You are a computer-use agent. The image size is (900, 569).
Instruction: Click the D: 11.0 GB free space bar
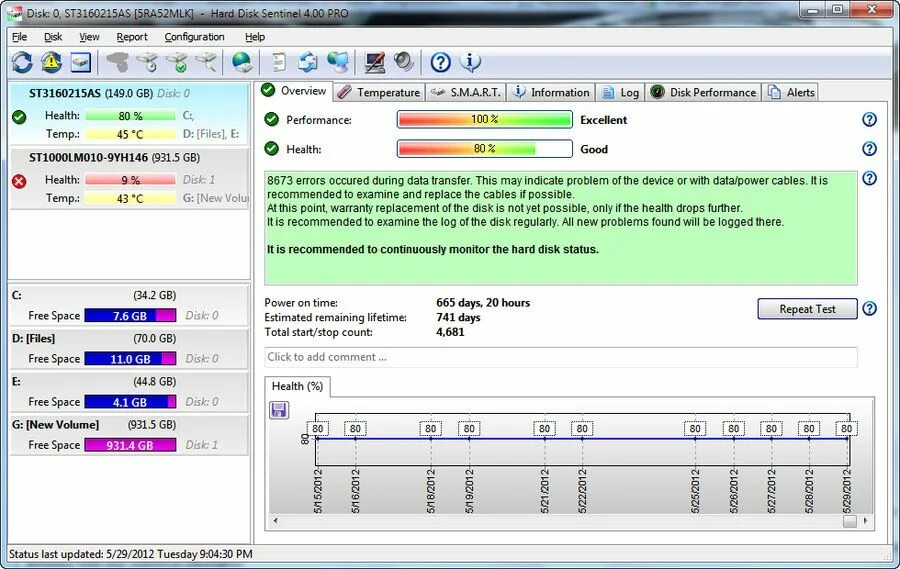click(x=130, y=359)
